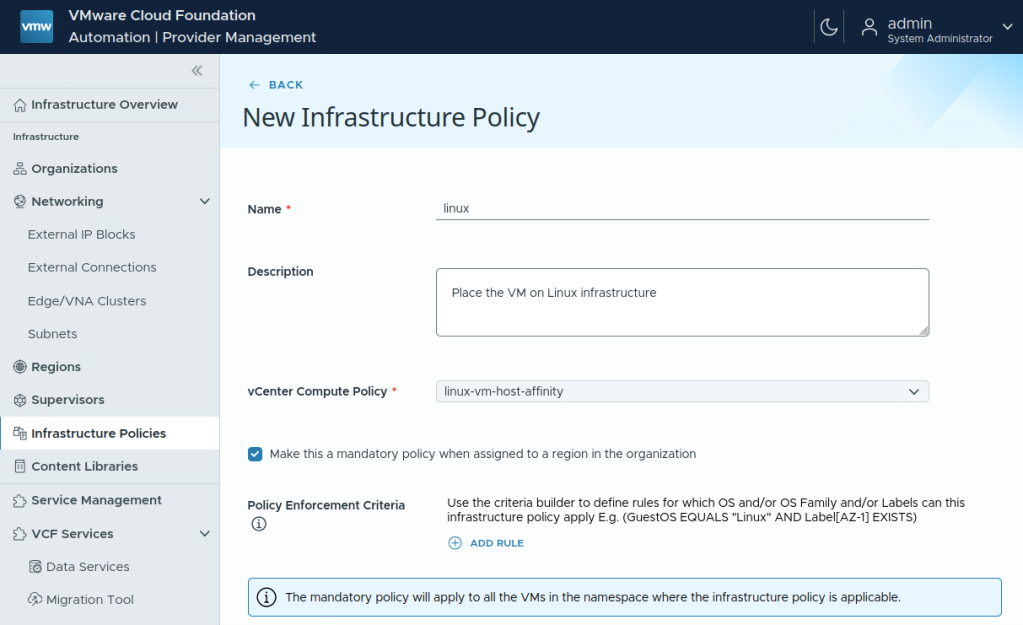Collapse the sidebar with double-chevron icon
This screenshot has height=625, width=1023.
[197, 70]
